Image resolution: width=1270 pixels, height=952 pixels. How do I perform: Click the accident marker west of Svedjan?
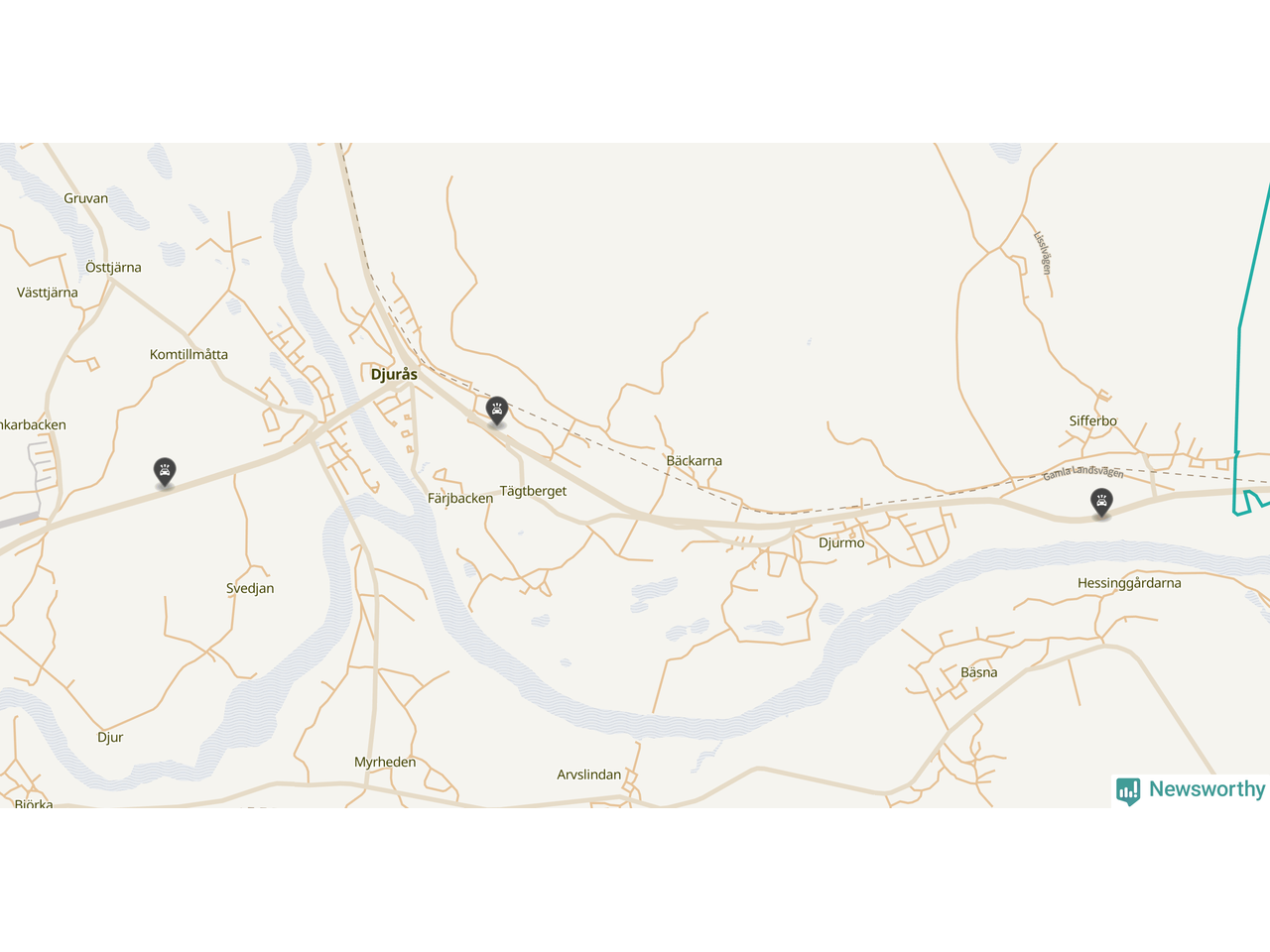click(165, 472)
